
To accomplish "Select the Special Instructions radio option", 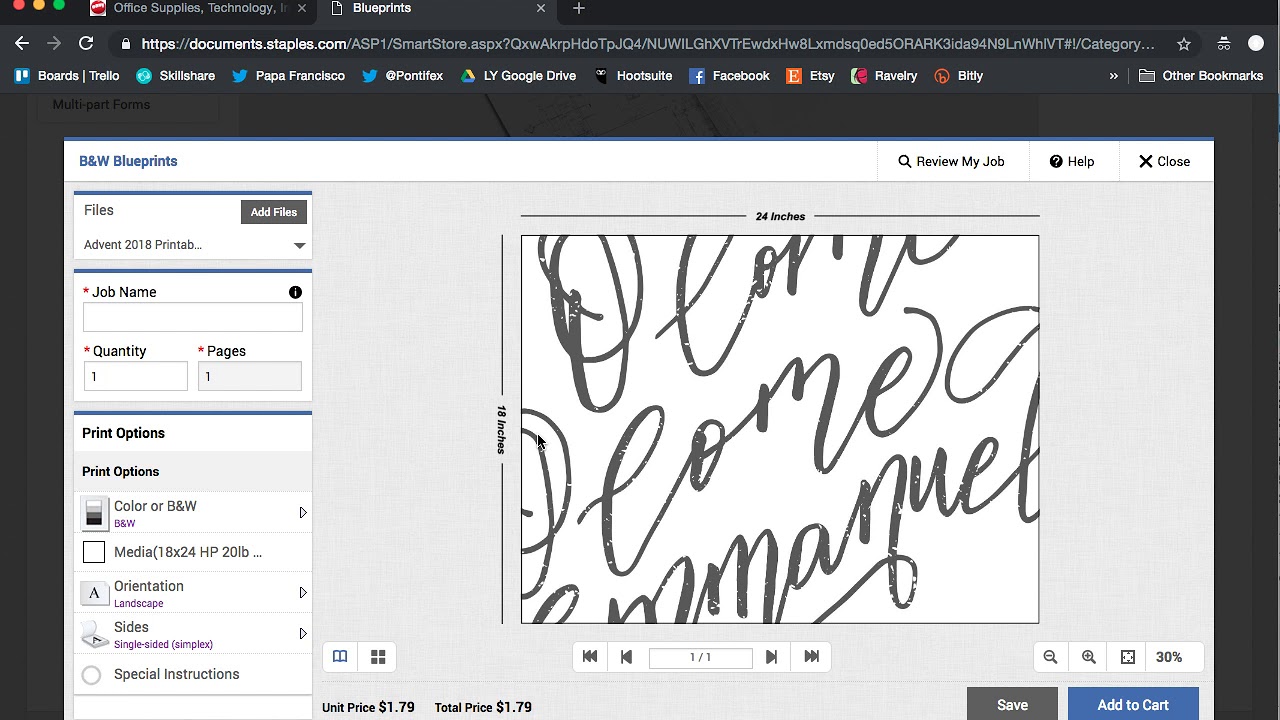I will click(91, 675).
